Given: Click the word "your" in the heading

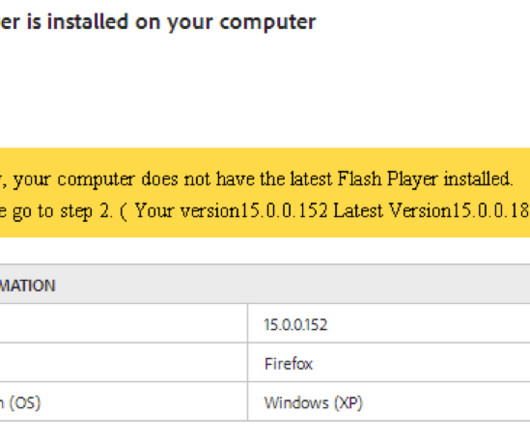Looking at the screenshot, I should (190, 24).
